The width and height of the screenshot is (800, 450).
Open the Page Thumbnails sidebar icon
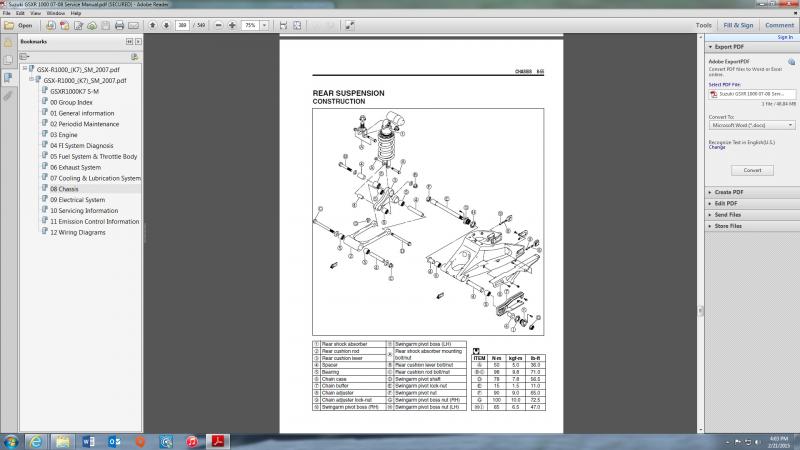click(8, 60)
